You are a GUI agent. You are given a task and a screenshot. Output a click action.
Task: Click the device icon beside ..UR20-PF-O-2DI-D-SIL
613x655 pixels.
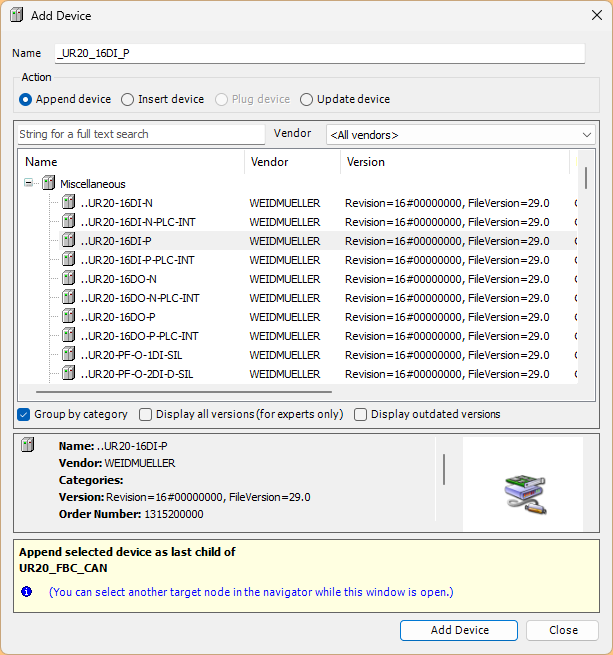(x=69, y=373)
